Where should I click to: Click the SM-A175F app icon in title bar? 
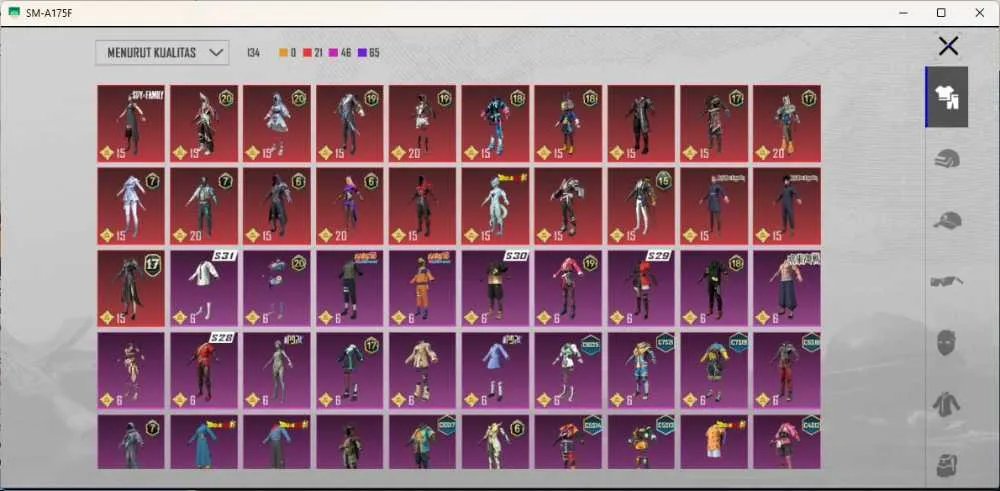point(14,13)
